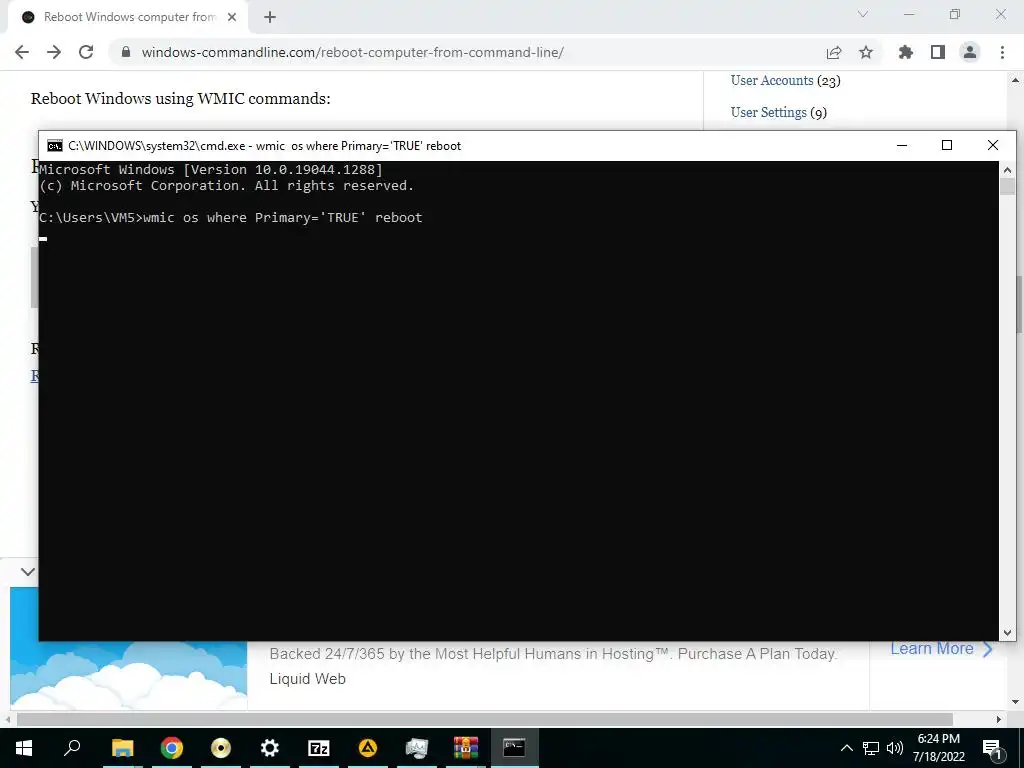Open Chrome tab search chevron
This screenshot has width=1024, height=768.
863,14
